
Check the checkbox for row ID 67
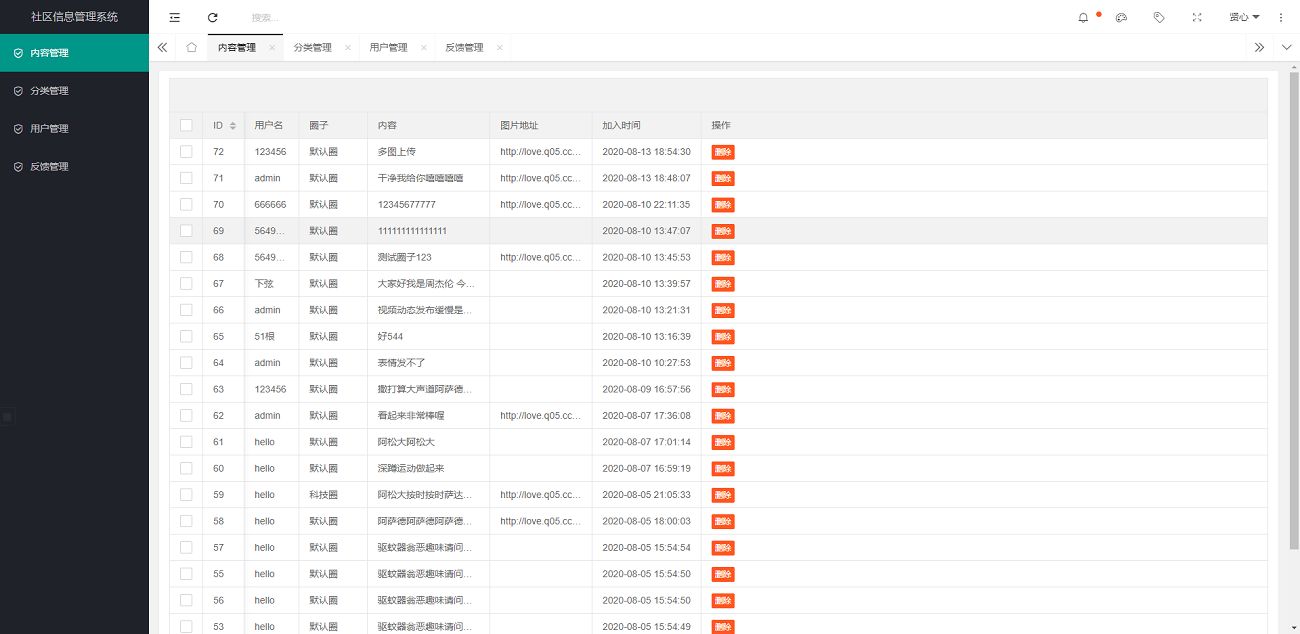coord(186,283)
